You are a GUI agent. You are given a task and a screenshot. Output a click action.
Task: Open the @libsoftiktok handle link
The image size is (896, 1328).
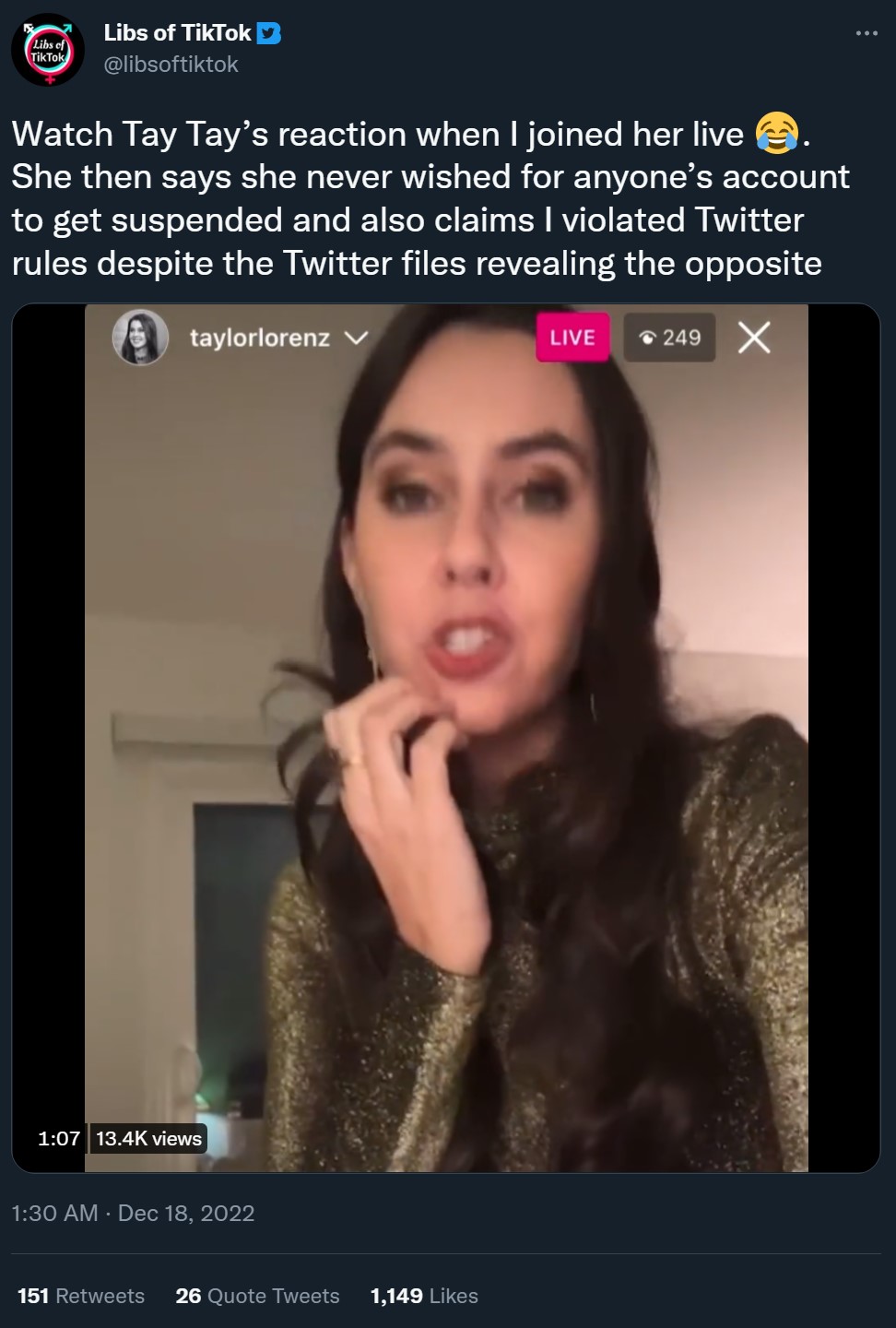tap(171, 65)
